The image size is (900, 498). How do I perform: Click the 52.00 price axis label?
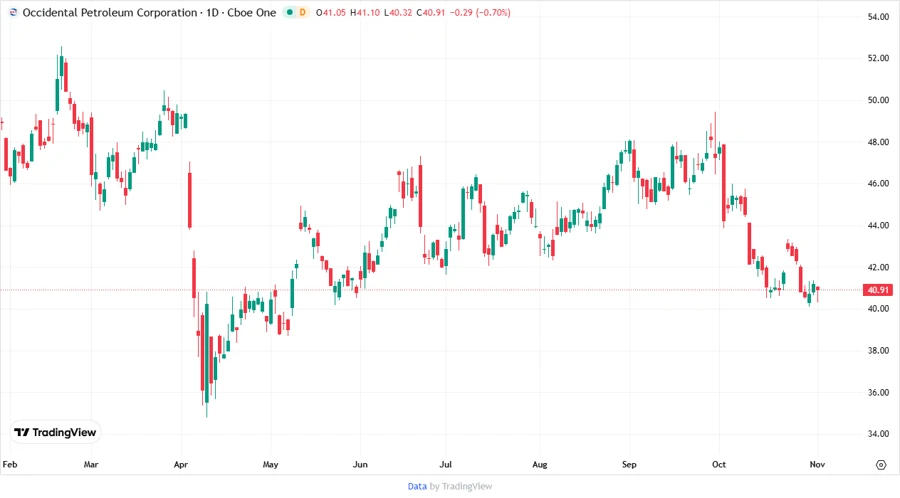click(878, 59)
